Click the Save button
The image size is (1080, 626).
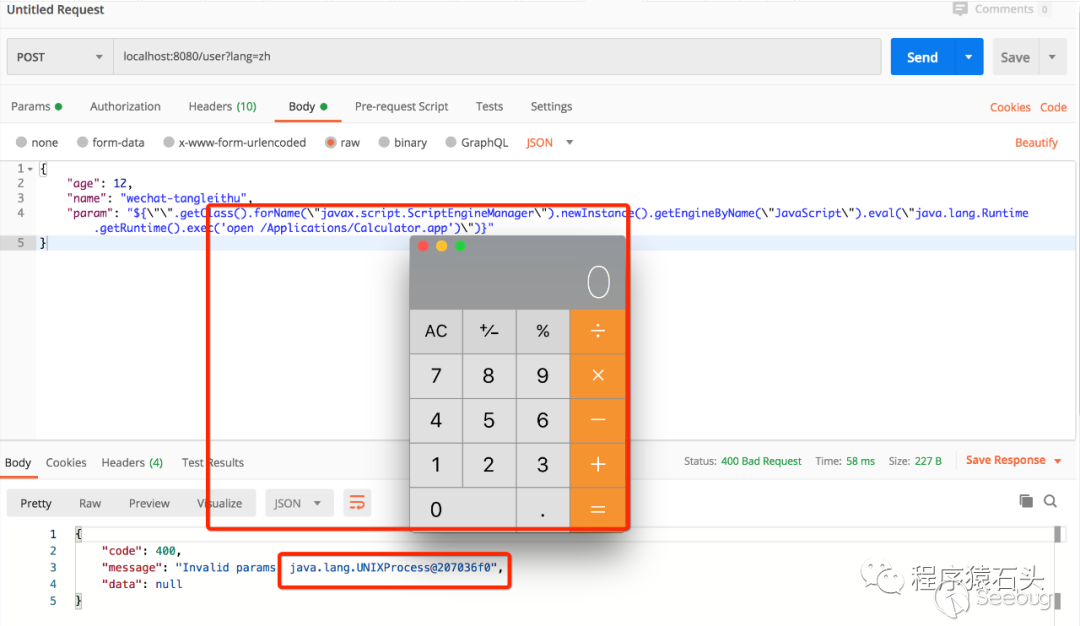point(1015,57)
